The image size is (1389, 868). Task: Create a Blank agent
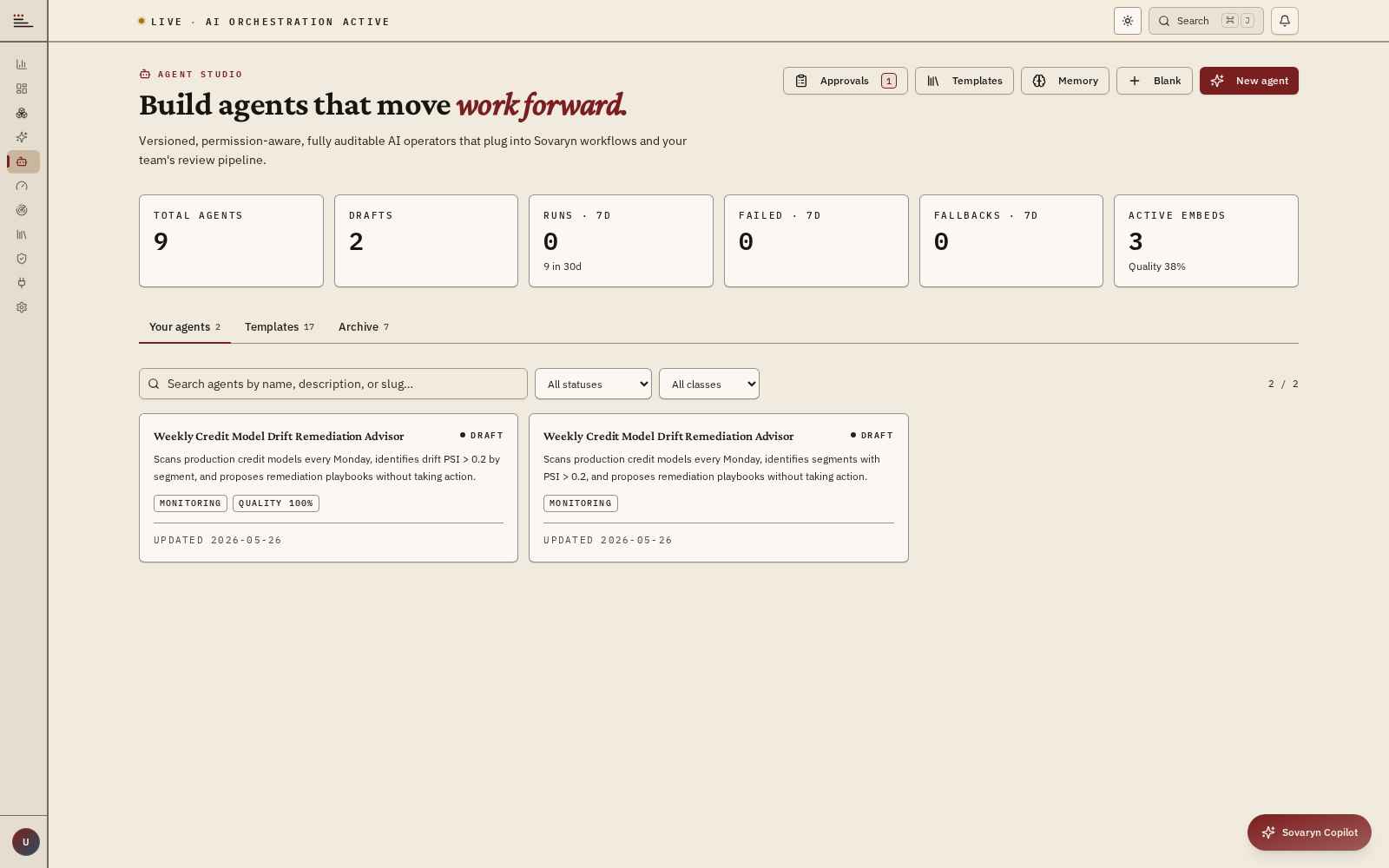coord(1155,81)
